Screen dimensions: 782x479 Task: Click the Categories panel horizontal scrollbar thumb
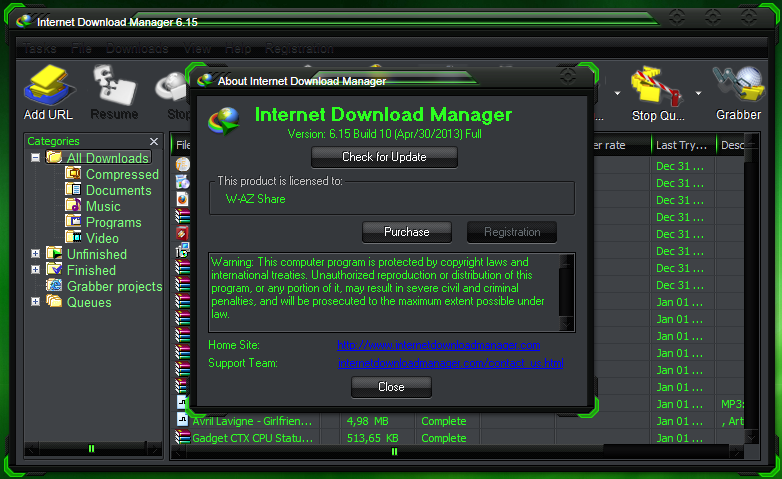coord(92,449)
